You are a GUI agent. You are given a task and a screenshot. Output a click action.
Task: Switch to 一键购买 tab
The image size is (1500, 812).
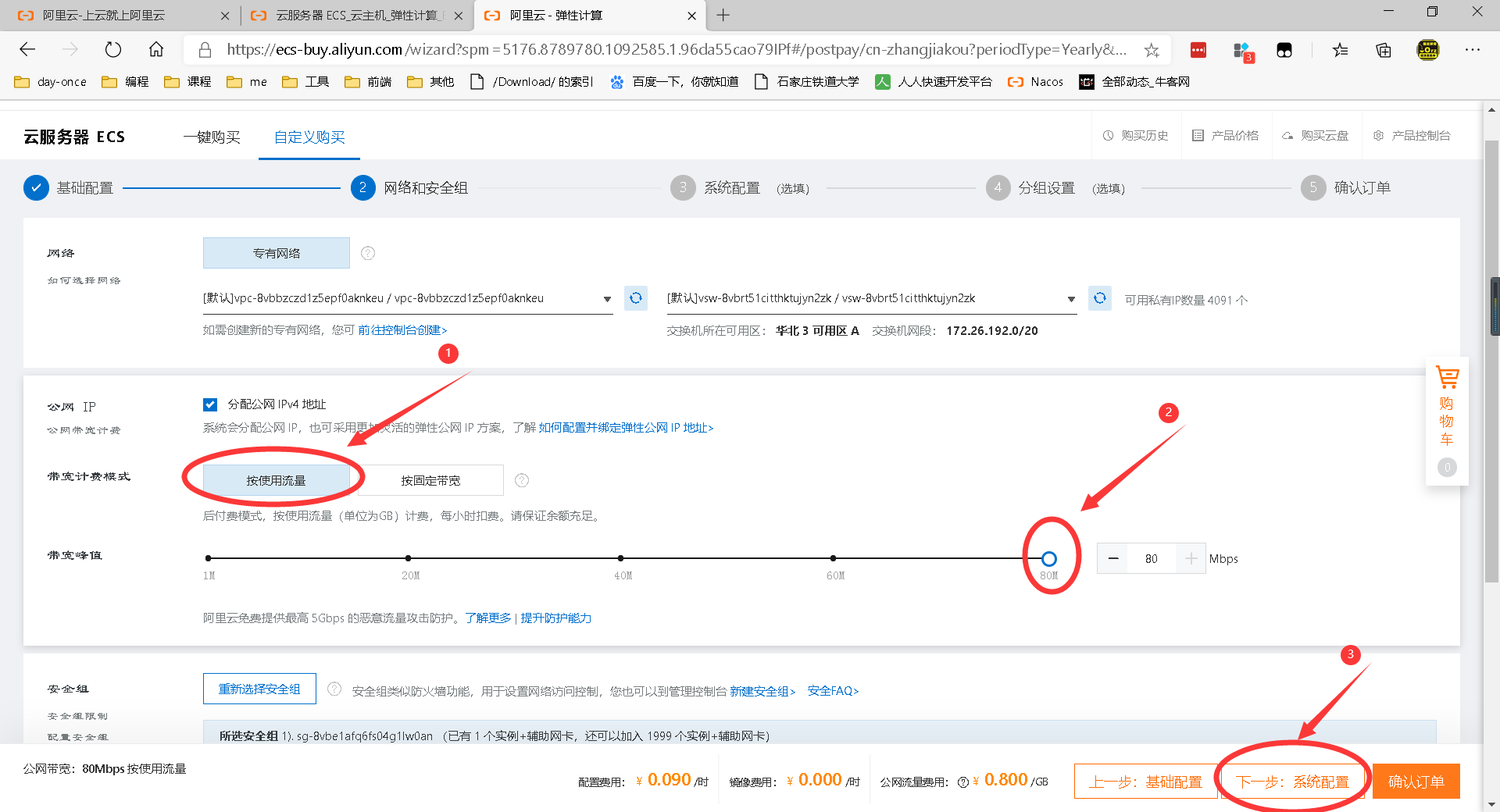(x=212, y=137)
